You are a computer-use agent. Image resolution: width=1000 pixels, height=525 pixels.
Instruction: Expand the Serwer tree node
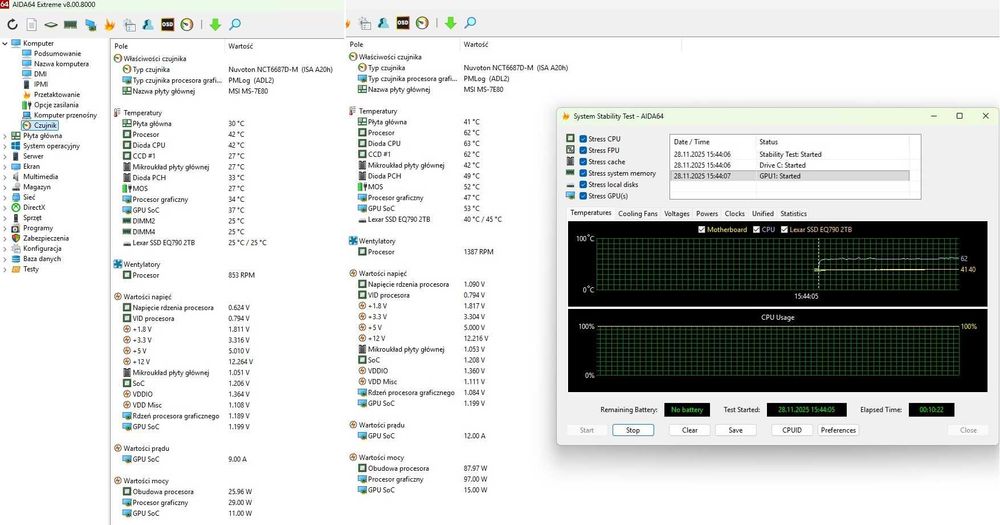click(x=5, y=156)
